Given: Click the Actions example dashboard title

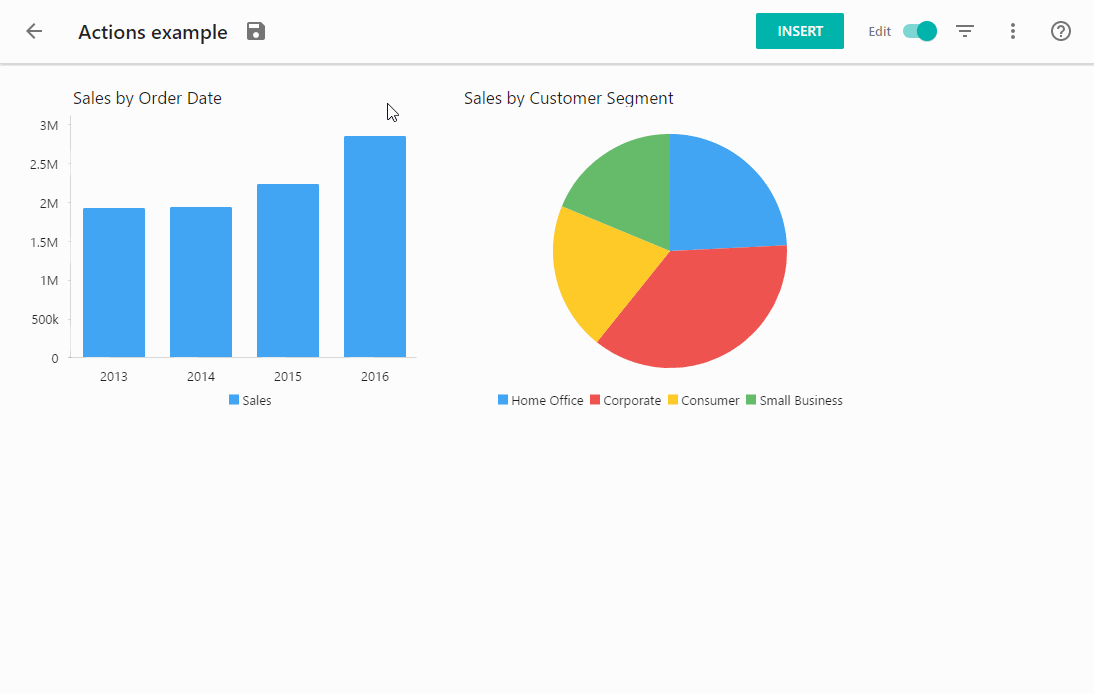Looking at the screenshot, I should (x=152, y=31).
